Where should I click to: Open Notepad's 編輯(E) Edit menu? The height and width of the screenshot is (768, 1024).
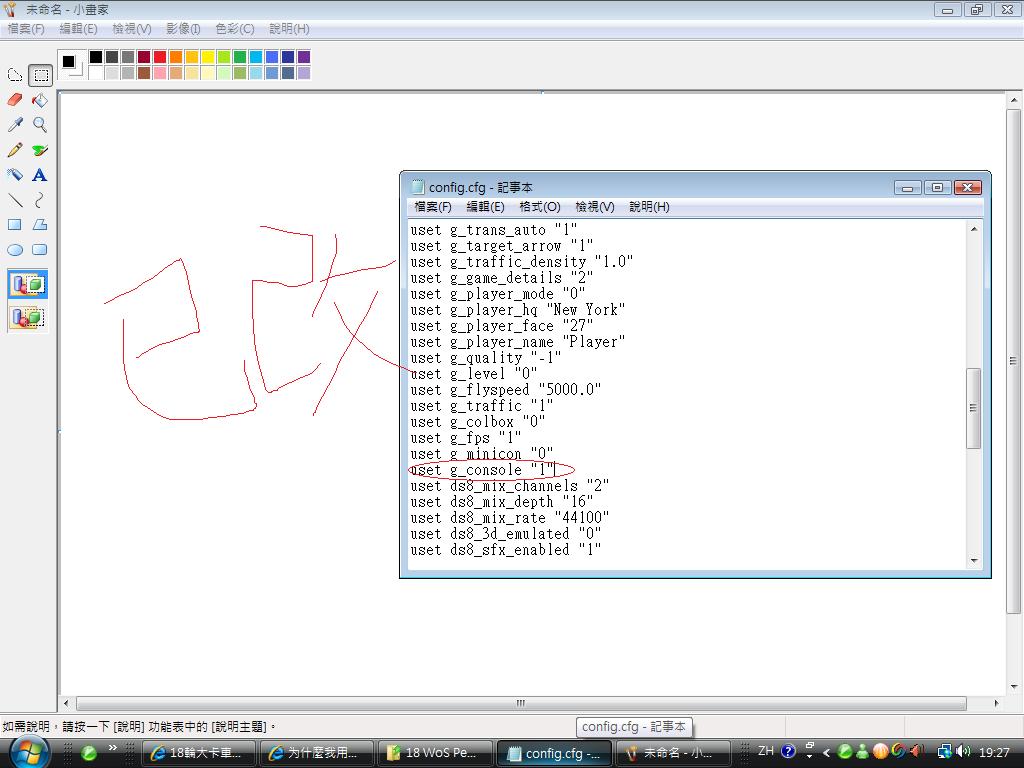(485, 207)
